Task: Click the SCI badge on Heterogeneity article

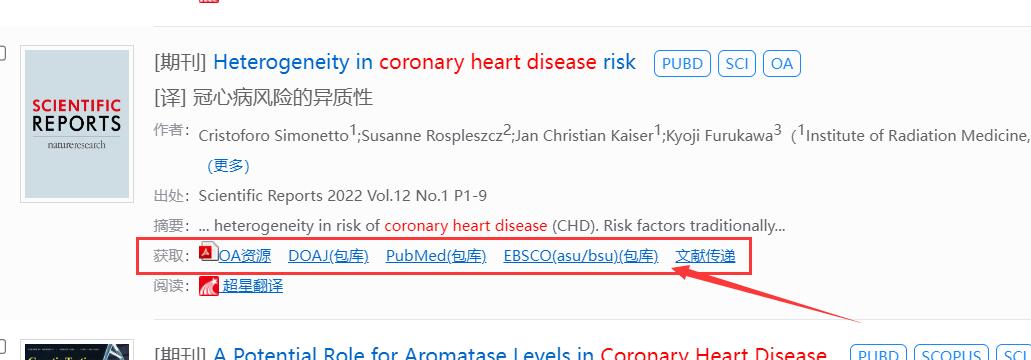Action: tap(736, 64)
